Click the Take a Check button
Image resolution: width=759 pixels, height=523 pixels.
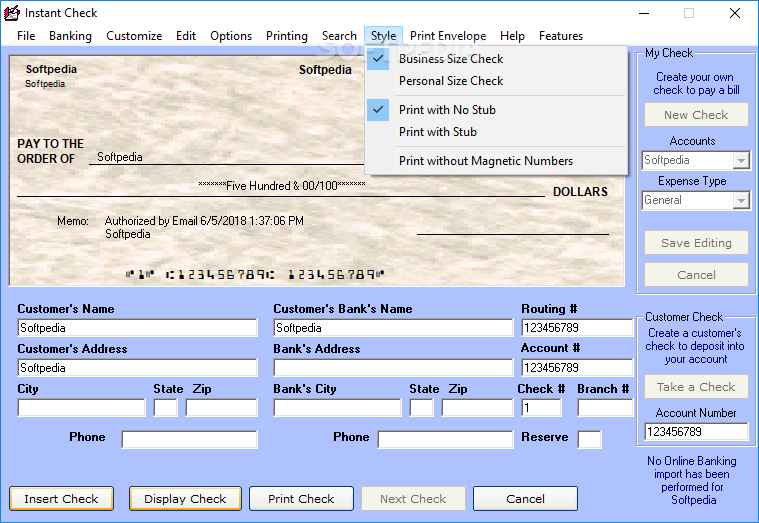tap(696, 387)
